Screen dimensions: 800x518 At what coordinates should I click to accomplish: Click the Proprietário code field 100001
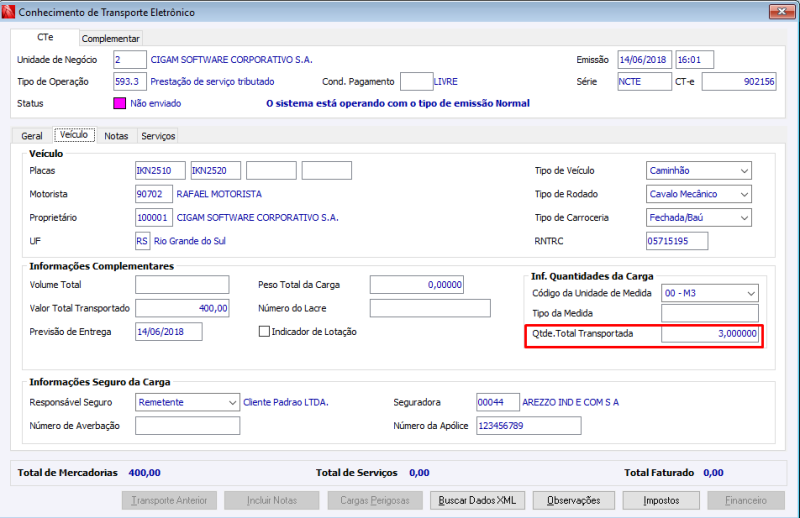click(x=154, y=217)
